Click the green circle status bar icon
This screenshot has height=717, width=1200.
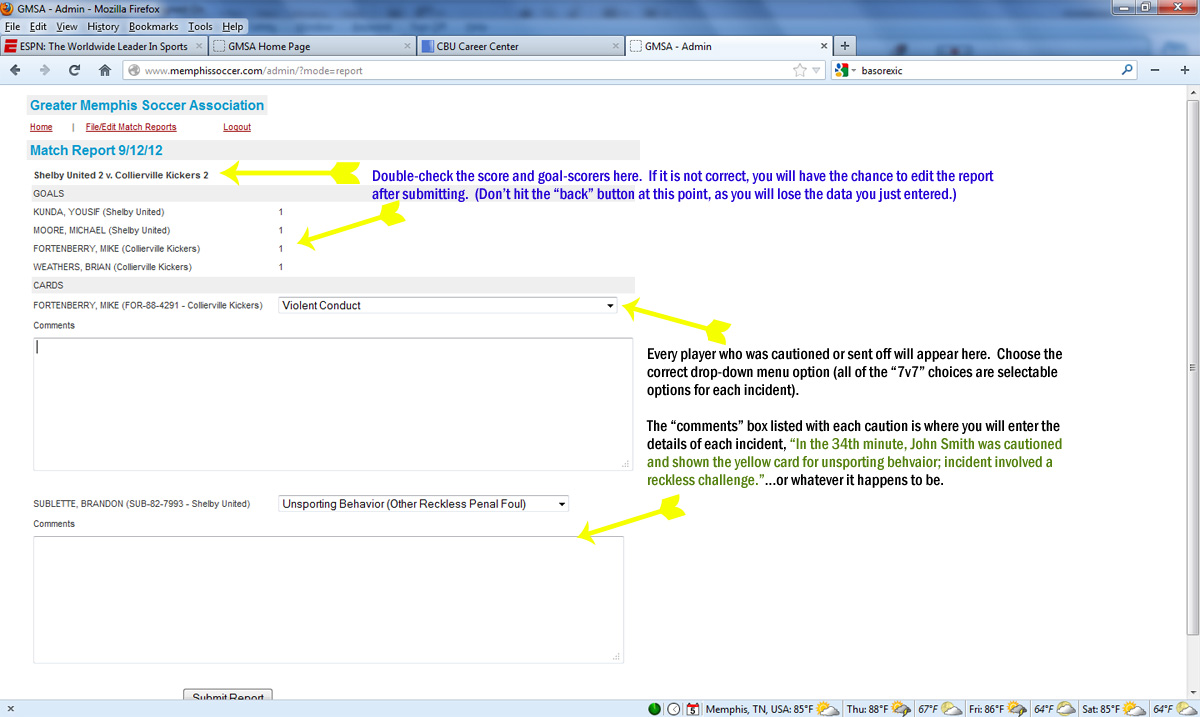click(x=654, y=709)
